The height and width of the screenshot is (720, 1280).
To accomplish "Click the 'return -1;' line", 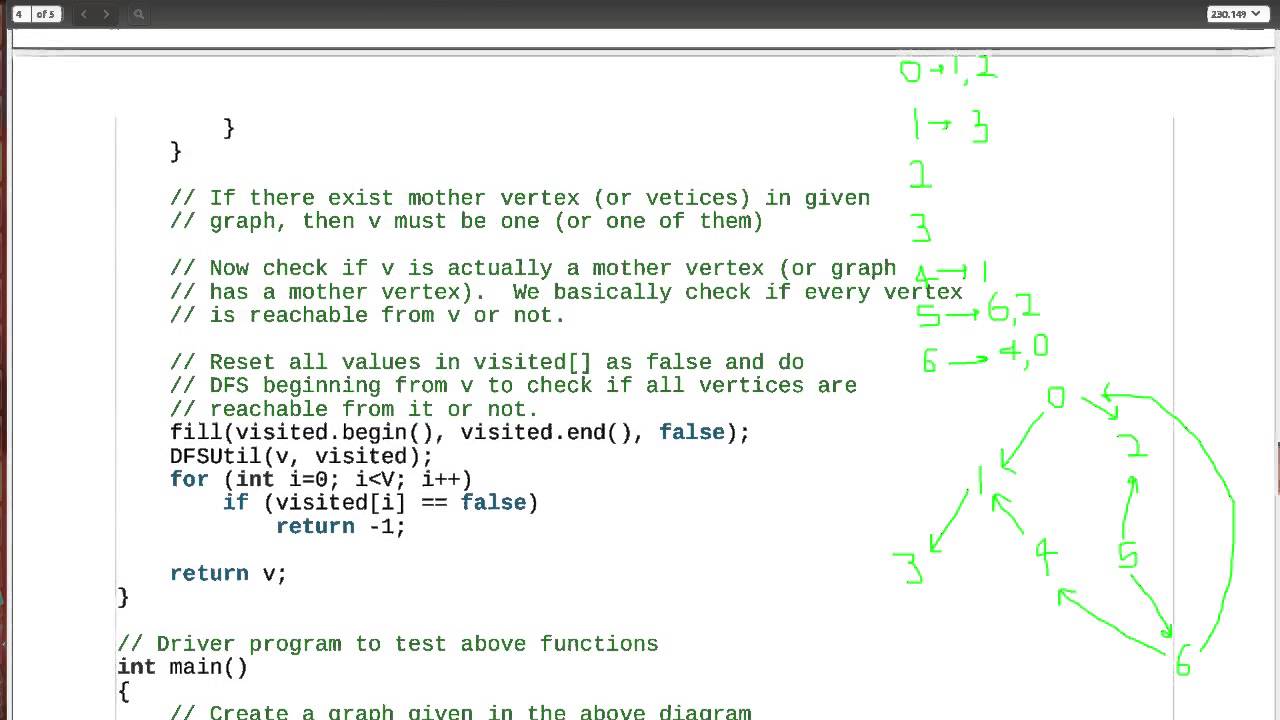I will tap(341, 526).
